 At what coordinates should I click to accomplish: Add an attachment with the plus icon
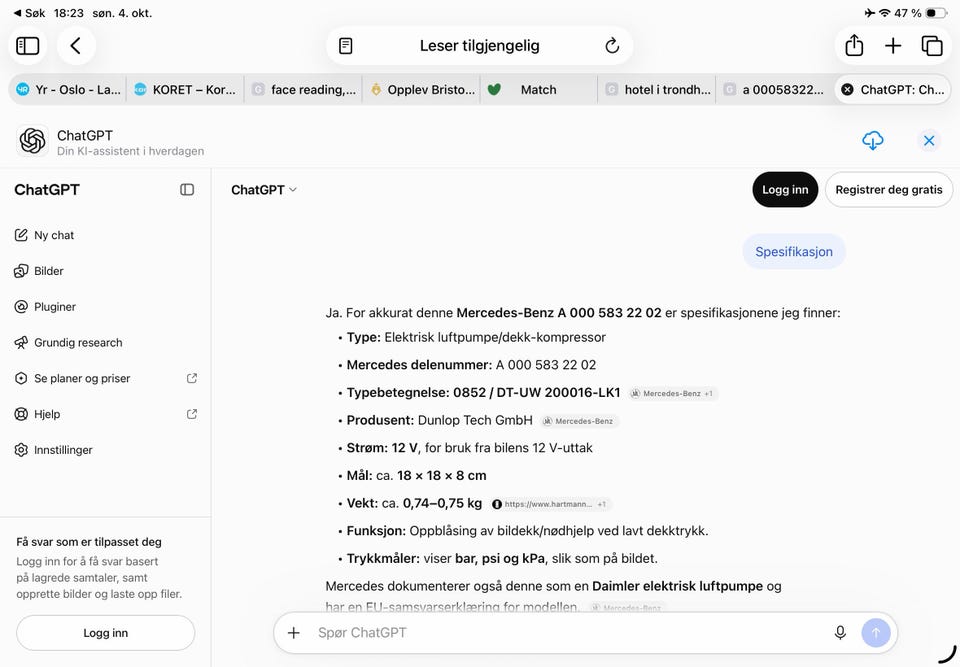coord(294,633)
